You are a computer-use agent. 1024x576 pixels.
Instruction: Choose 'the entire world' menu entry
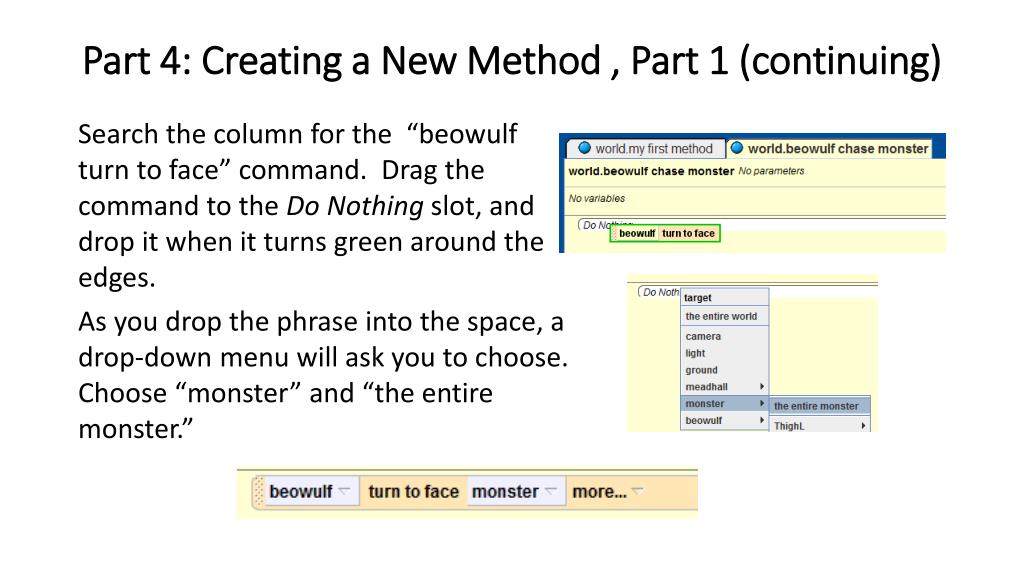724,316
